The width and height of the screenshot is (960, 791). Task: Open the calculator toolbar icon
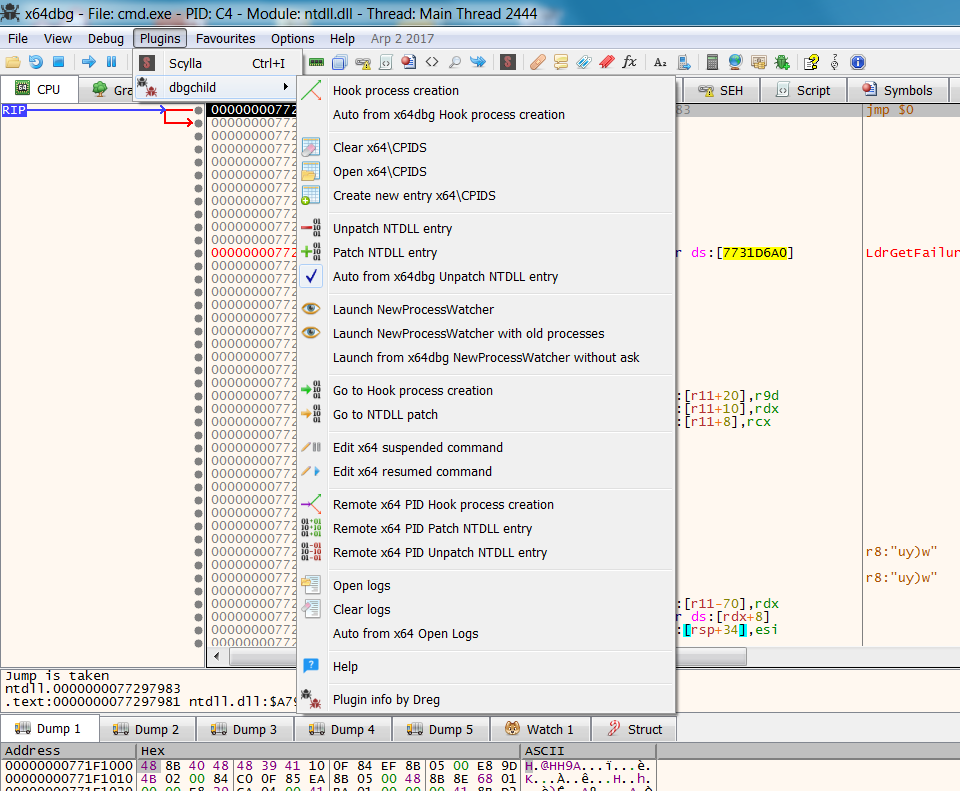(x=712, y=62)
